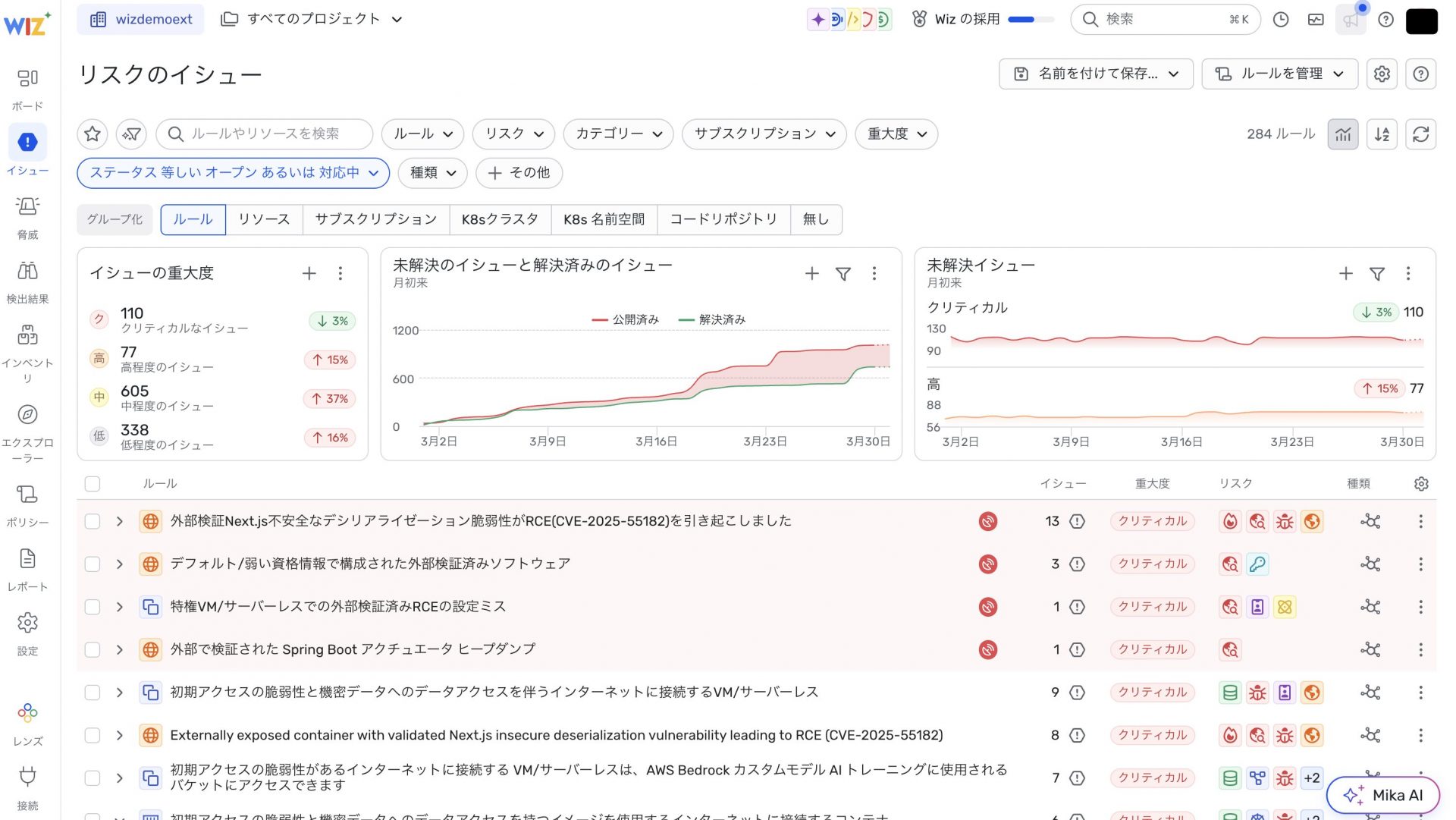The width and height of the screenshot is (1456, 820).
Task: Click the Mika AI button
Action: click(x=1382, y=795)
